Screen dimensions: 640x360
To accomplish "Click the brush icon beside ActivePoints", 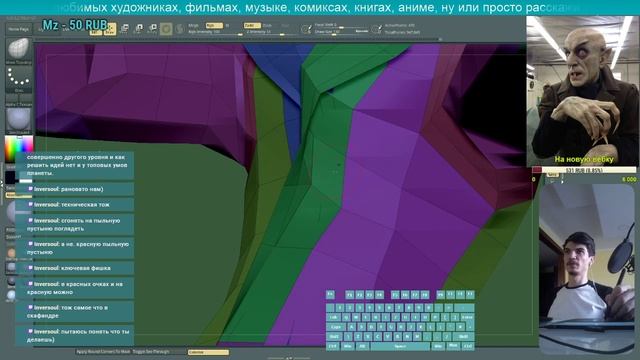I will 376,29.
